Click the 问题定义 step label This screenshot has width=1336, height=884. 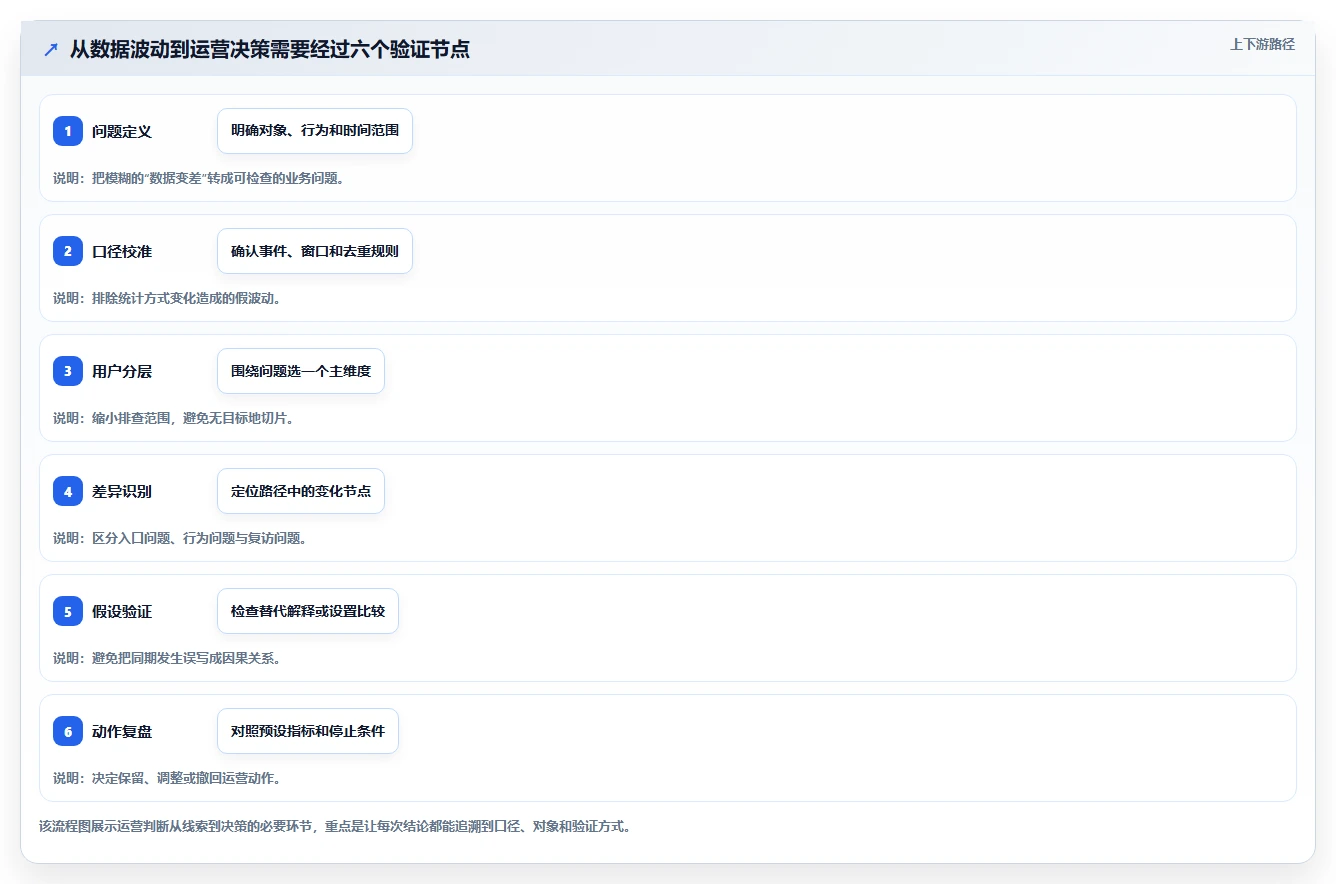click(x=122, y=131)
